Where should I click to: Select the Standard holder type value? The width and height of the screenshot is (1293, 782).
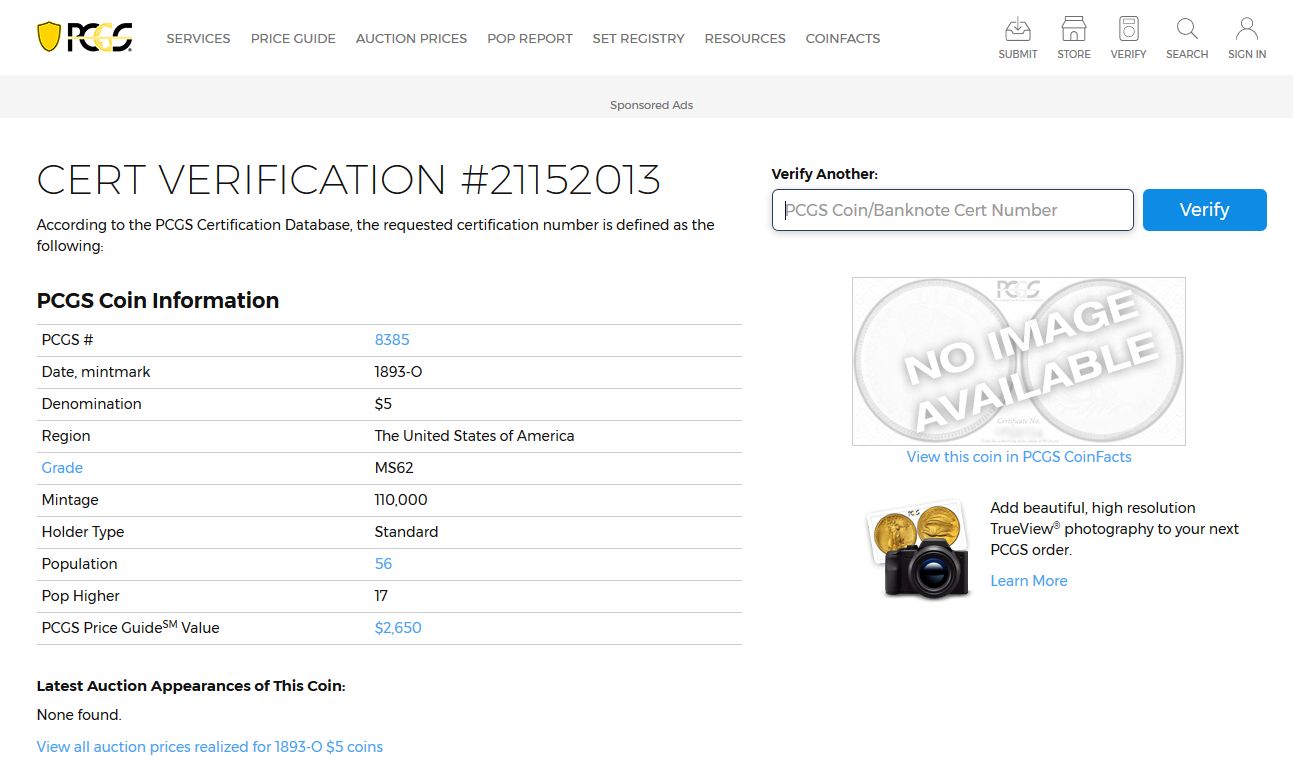pyautogui.click(x=406, y=532)
